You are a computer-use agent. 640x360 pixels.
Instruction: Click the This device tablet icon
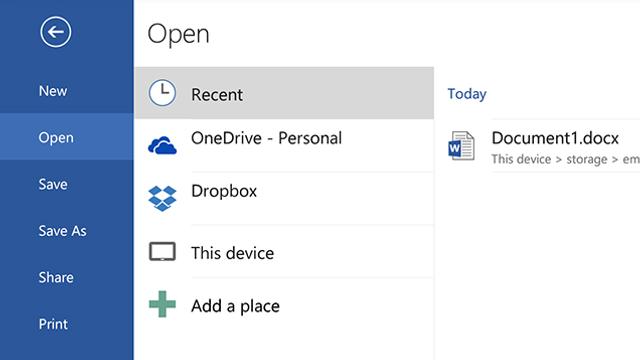(x=162, y=251)
